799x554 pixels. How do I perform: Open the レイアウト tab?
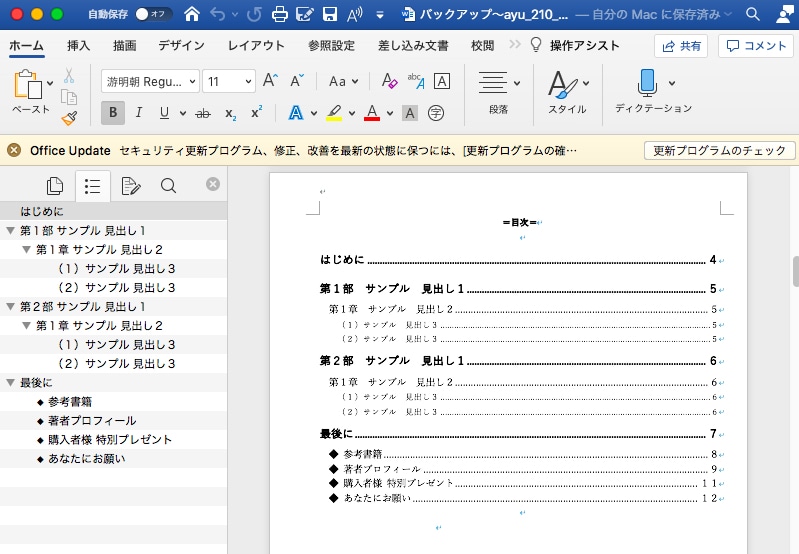256,46
